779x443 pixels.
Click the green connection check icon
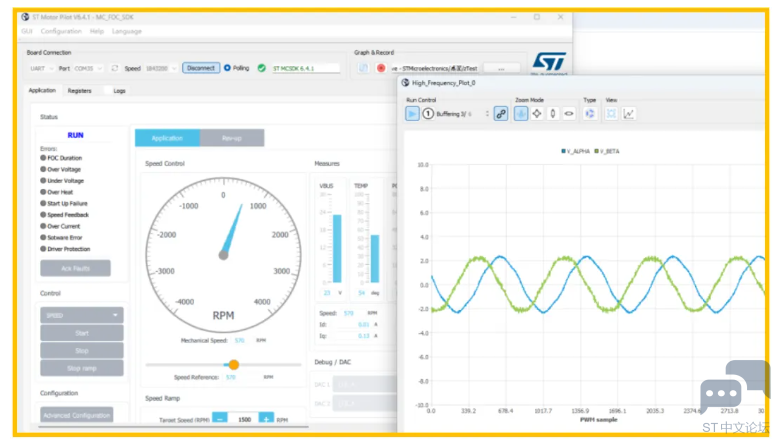tap(262, 68)
